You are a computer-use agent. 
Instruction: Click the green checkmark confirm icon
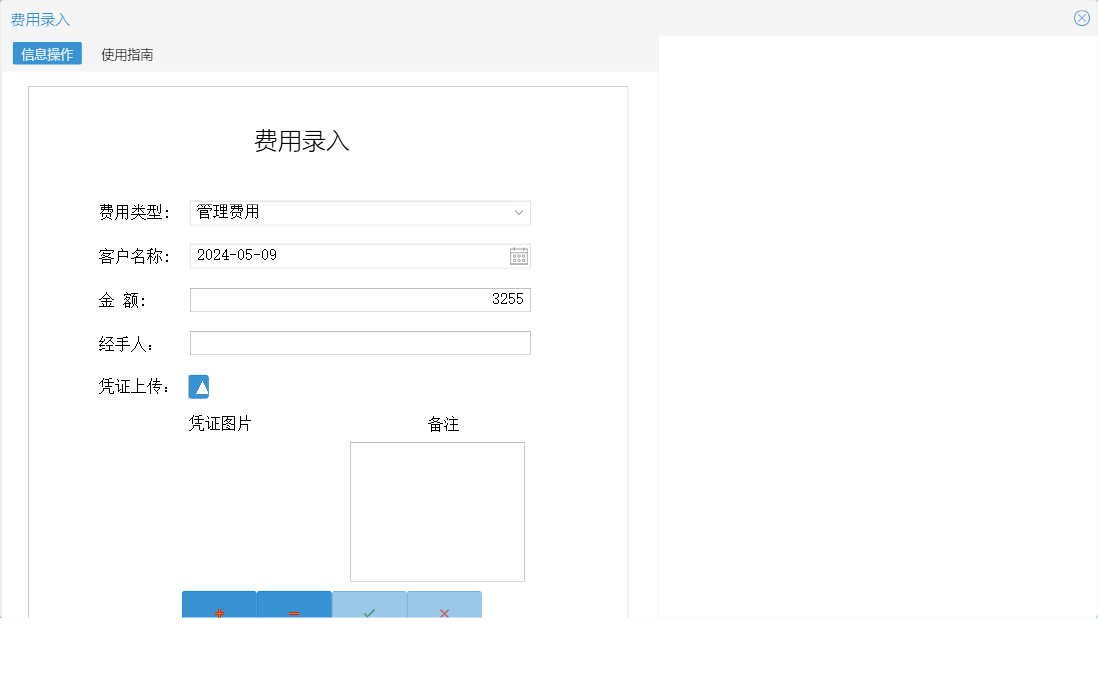point(369,608)
